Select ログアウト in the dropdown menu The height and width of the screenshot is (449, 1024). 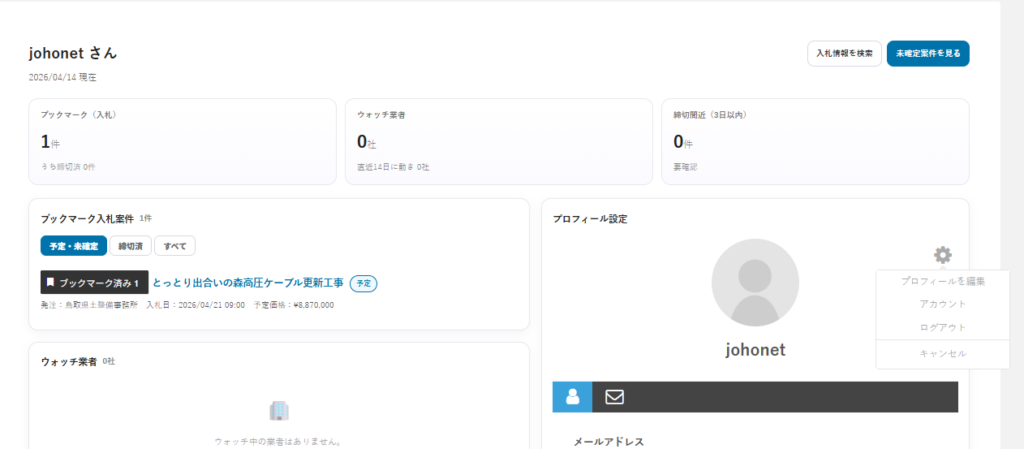click(x=928, y=328)
